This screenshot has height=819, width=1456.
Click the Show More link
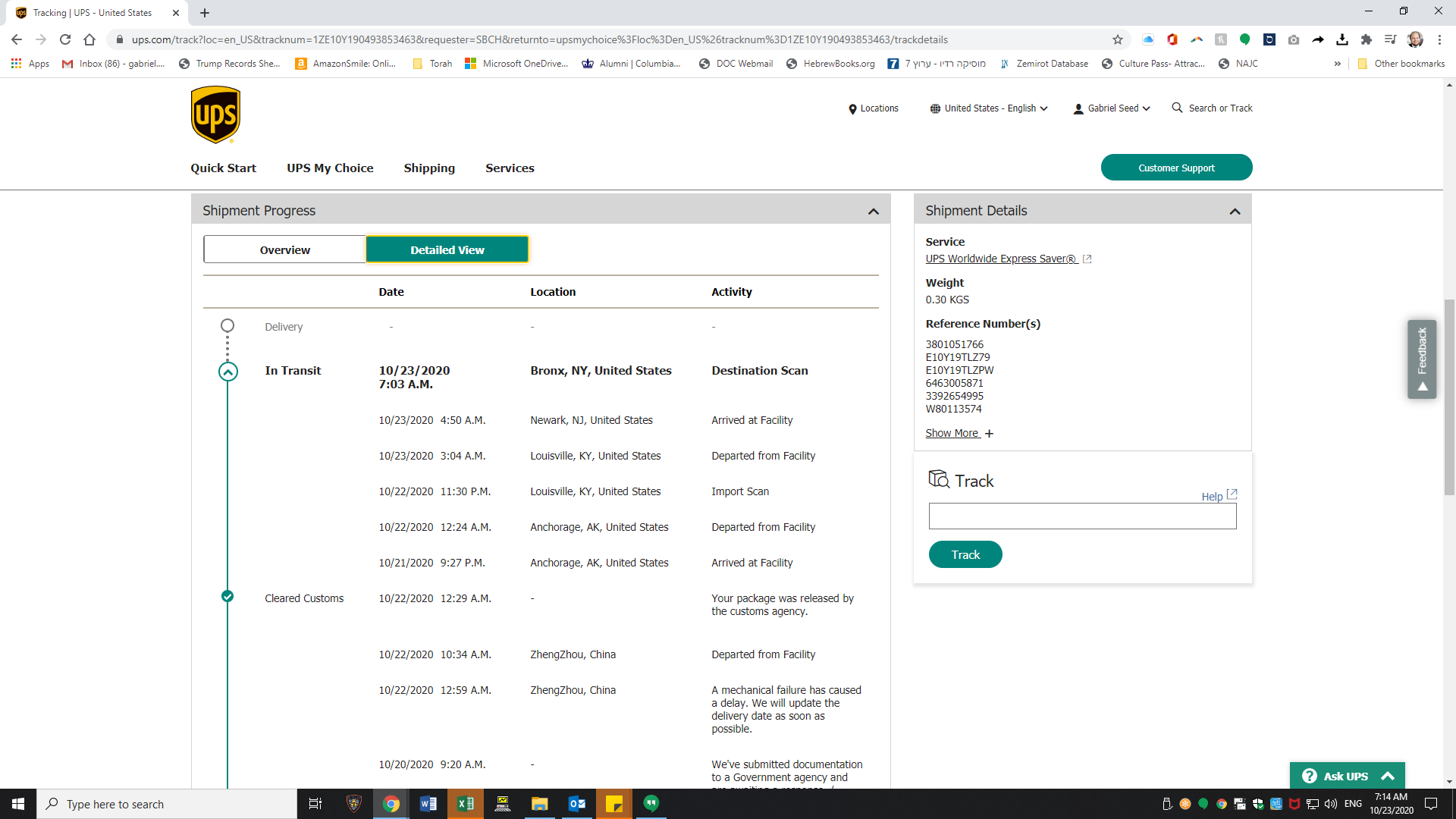pos(952,433)
